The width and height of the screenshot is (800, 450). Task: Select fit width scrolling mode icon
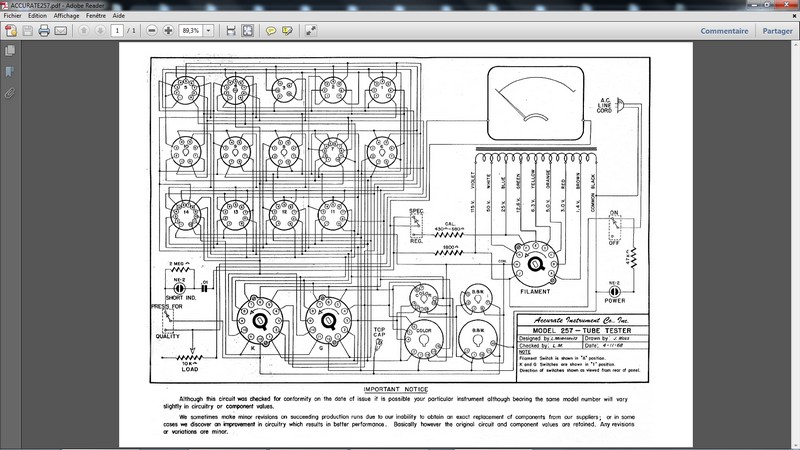tap(231, 31)
